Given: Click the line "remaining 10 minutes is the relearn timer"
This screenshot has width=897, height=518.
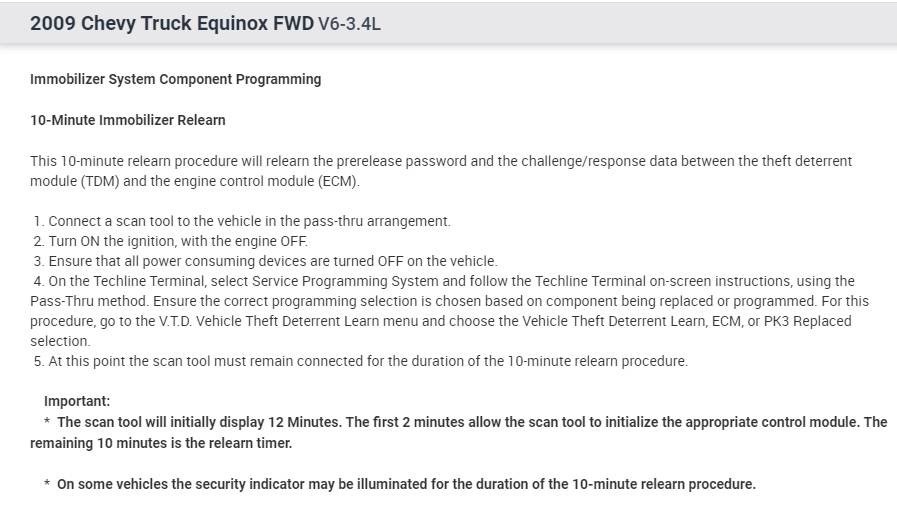Looking at the screenshot, I should 161,443.
